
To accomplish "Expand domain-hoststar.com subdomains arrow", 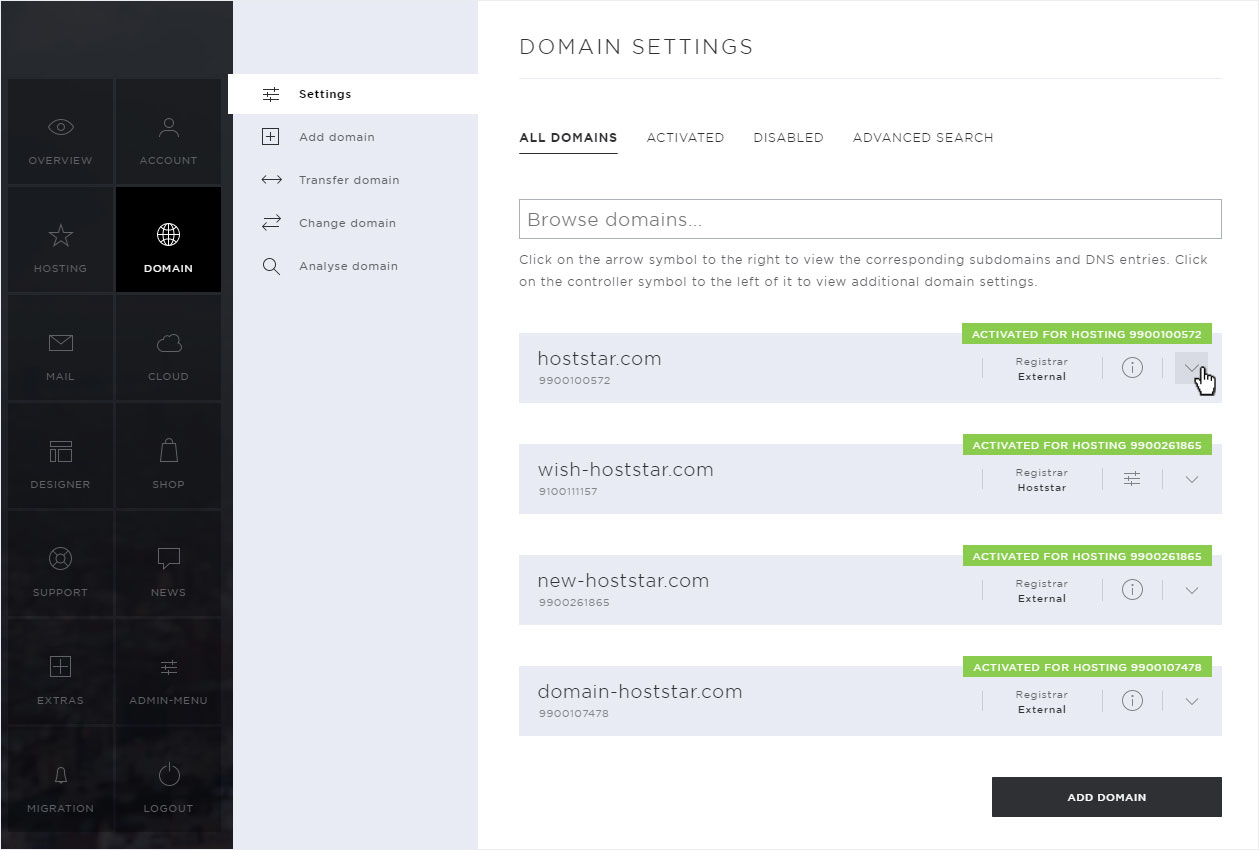I will click(1191, 701).
